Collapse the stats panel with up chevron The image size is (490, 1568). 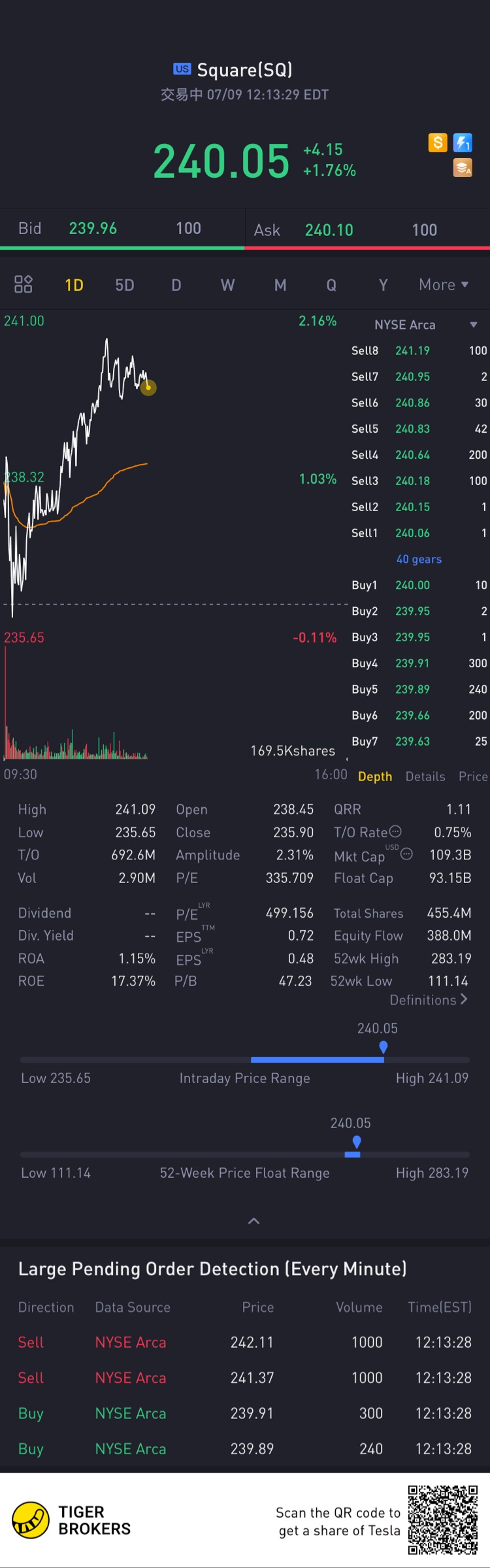(x=254, y=1221)
